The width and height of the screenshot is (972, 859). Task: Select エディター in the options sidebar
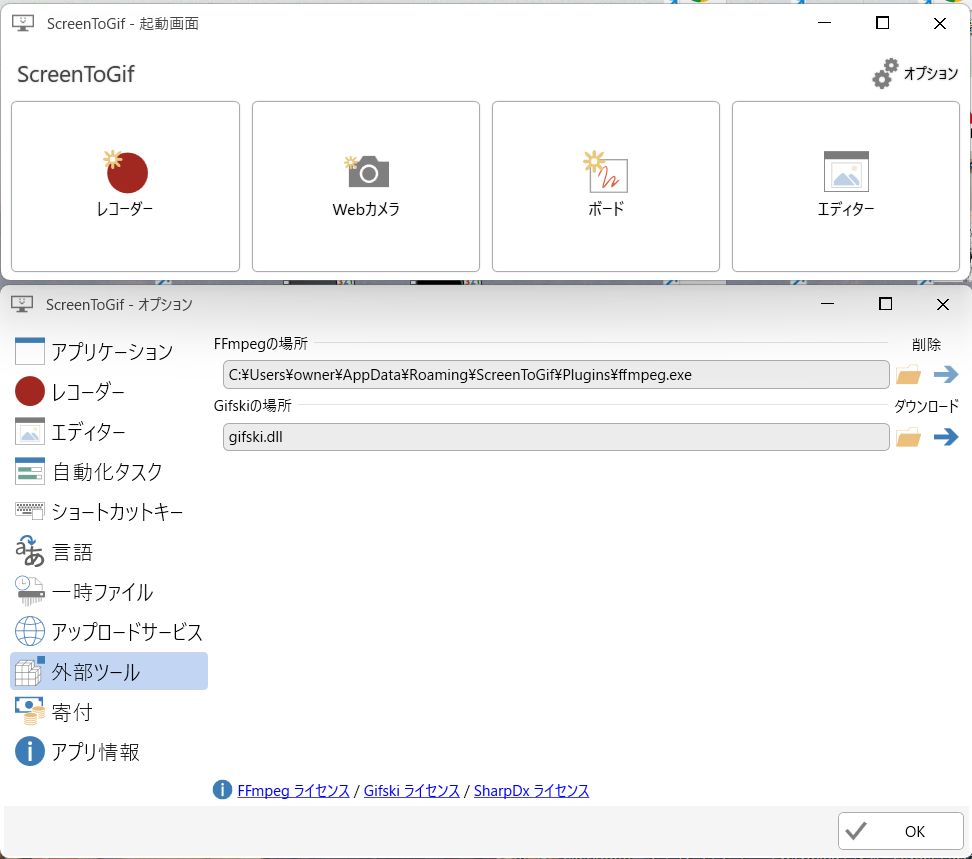109,431
